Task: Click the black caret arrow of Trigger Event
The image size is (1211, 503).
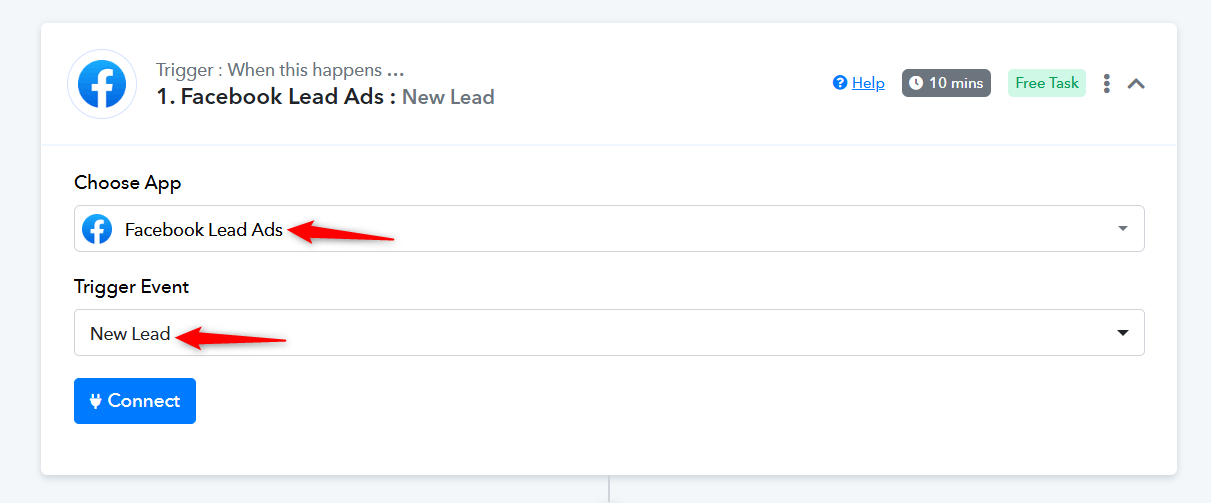Action: click(x=1123, y=333)
